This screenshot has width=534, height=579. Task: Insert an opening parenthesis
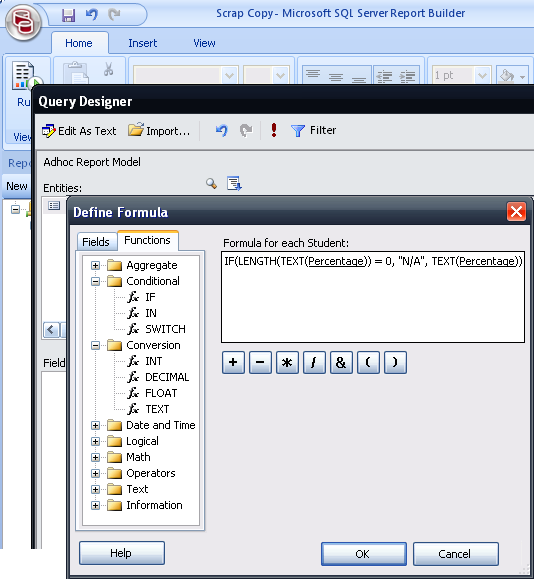click(368, 362)
